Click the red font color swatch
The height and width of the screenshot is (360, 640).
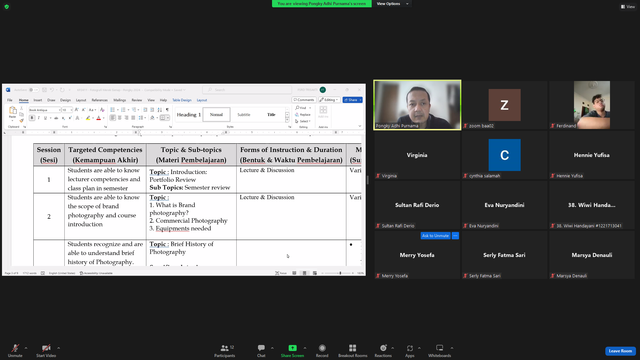(98, 118)
